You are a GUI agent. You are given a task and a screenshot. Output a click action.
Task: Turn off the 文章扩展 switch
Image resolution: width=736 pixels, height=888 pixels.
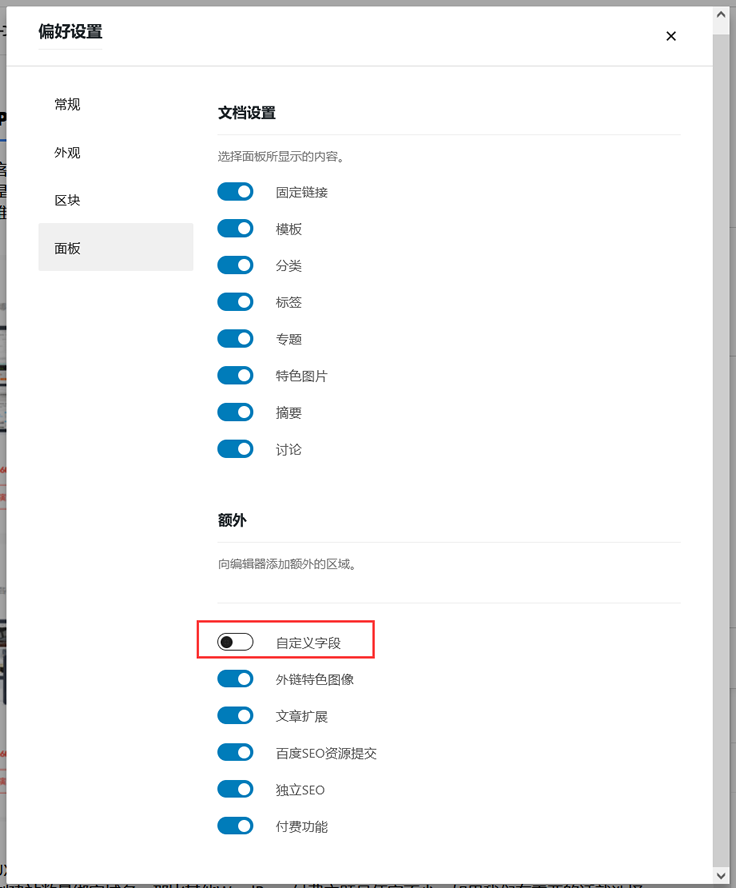click(235, 716)
